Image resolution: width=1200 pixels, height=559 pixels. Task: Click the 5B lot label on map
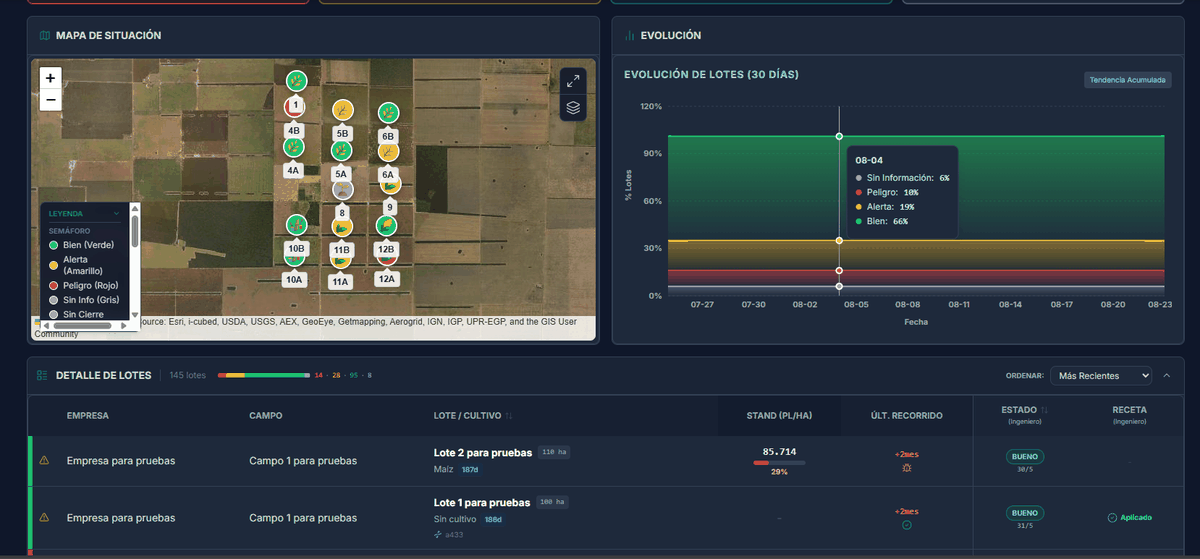342,133
